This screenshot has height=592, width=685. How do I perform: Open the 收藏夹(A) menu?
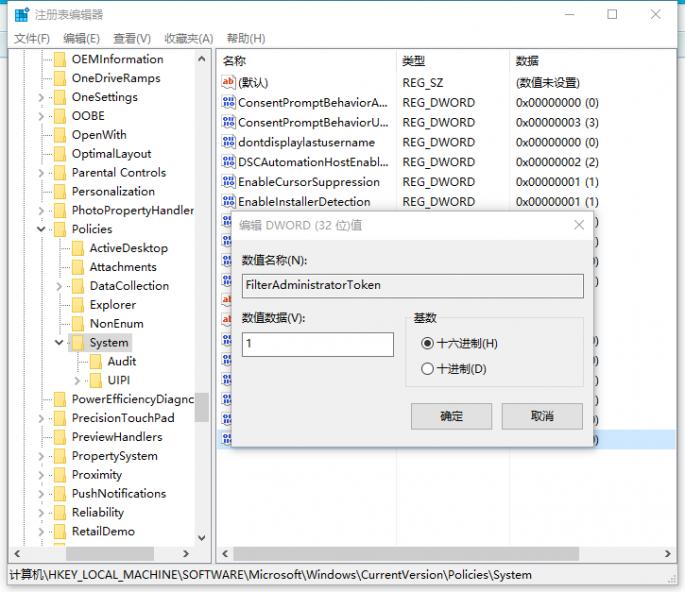[x=189, y=38]
